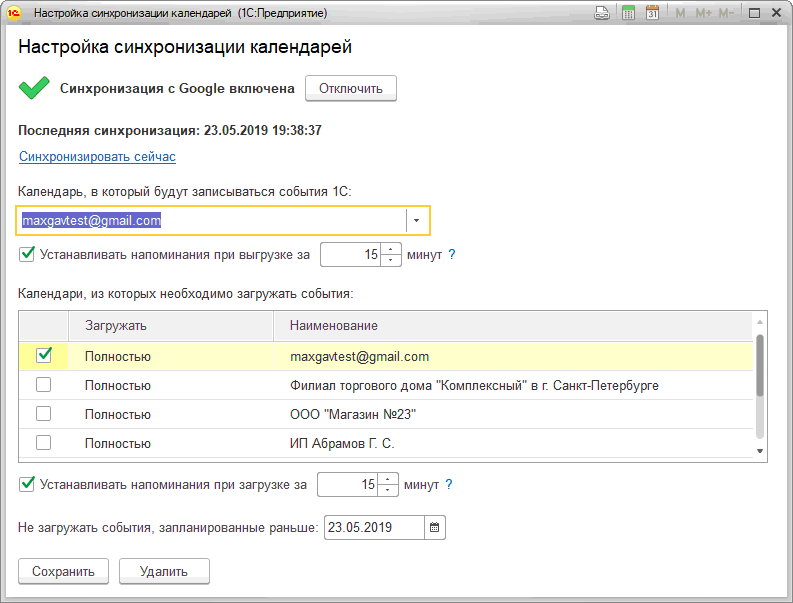
Task: Increase import reminder minutes with up arrow
Action: tap(387, 479)
